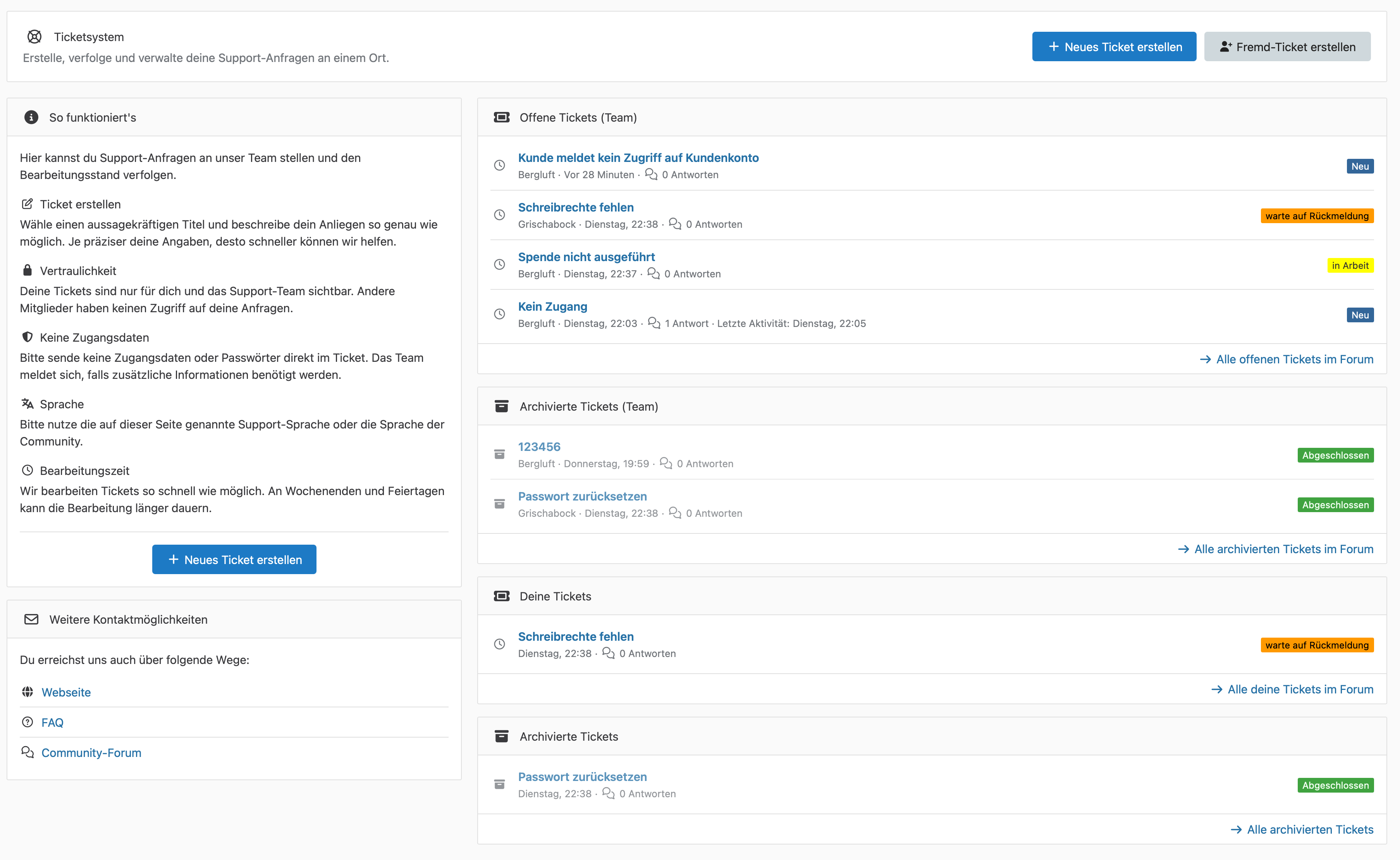Open Passwort zurücksetzen under Archivierte Tickets (Team)
The width and height of the screenshot is (1400, 860).
coord(582,496)
